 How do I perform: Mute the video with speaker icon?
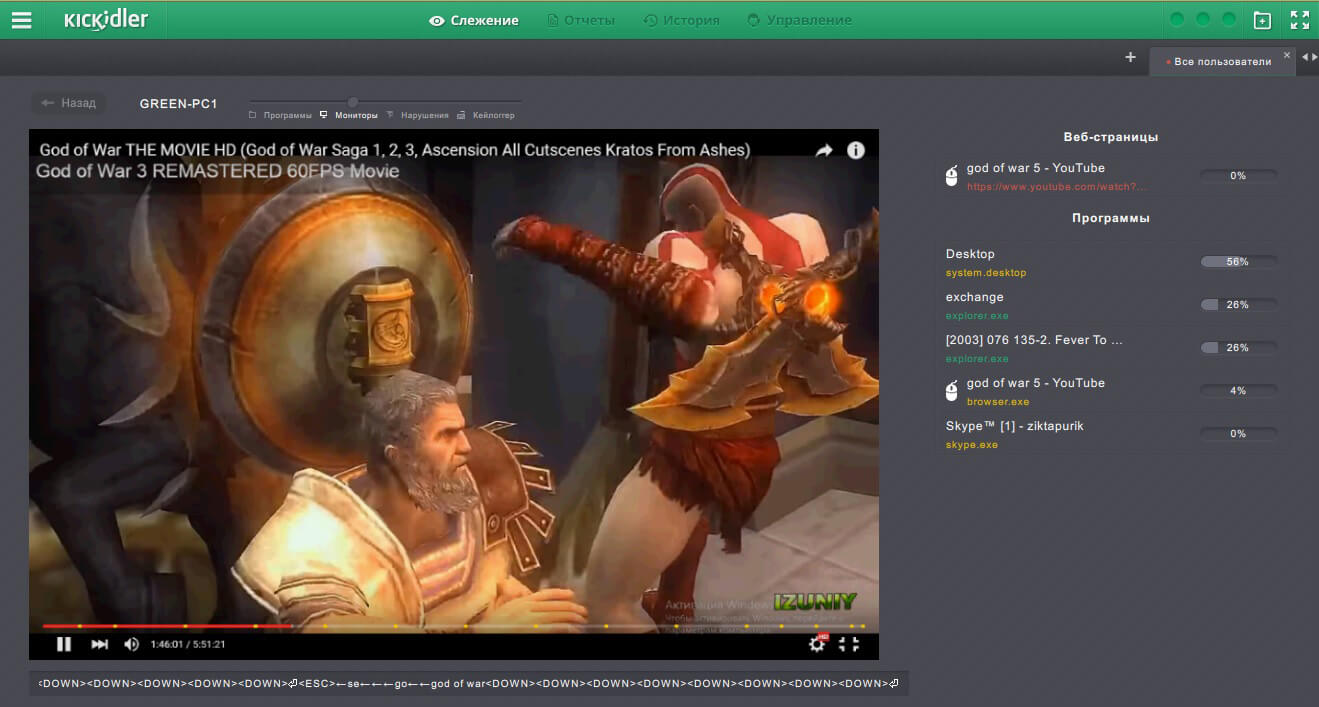tap(131, 644)
